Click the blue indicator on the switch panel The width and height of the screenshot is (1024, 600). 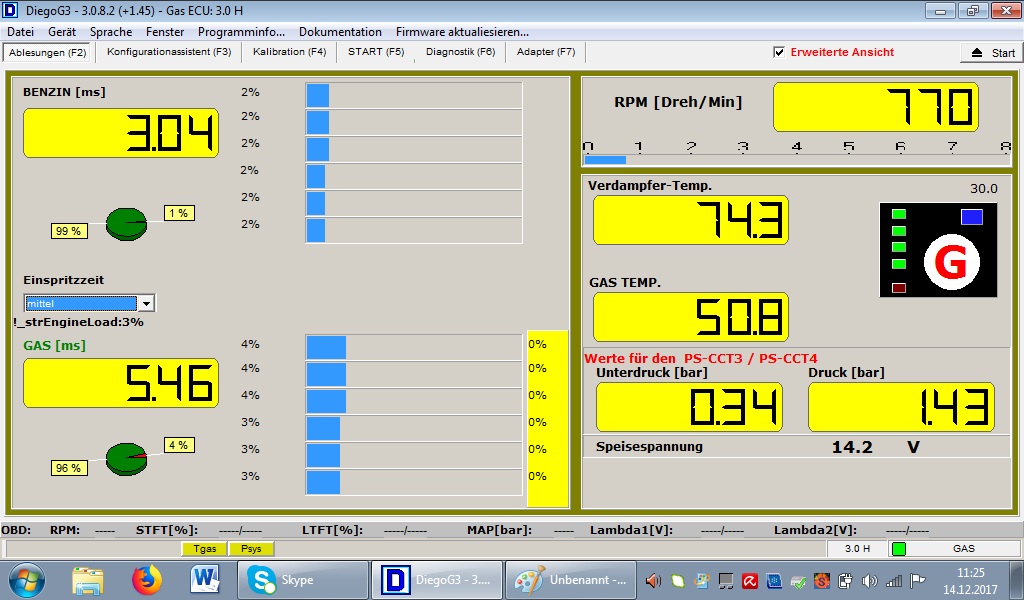(971, 217)
